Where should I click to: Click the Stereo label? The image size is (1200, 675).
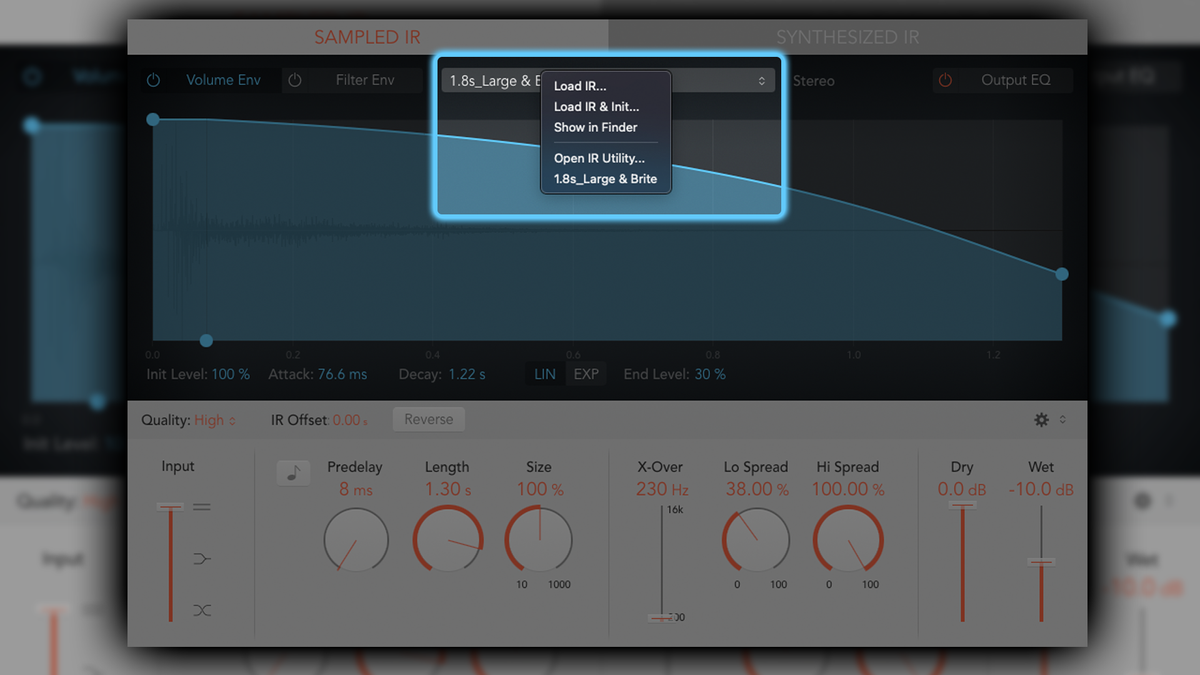click(x=813, y=81)
